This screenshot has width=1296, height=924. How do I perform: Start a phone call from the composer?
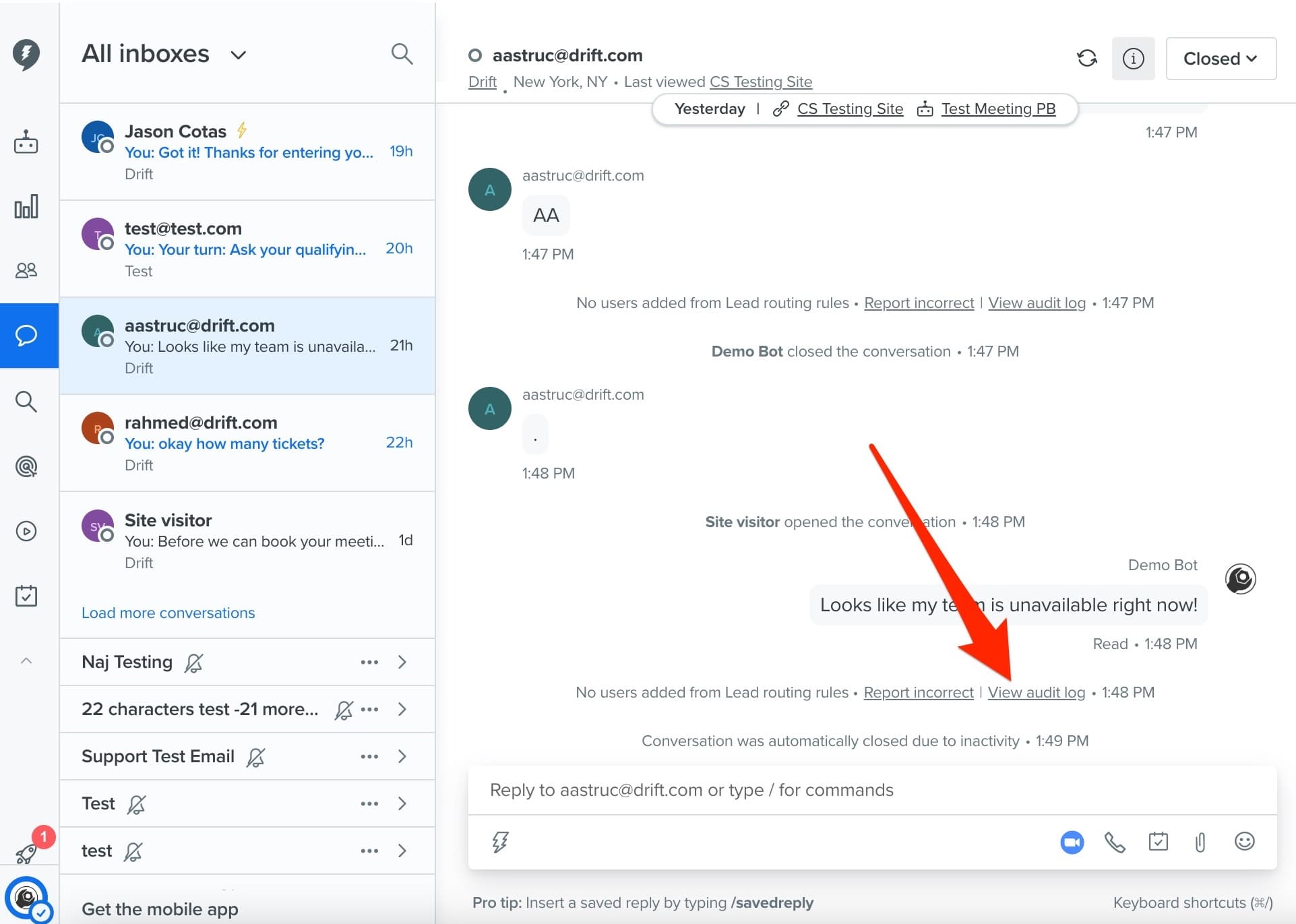point(1115,842)
